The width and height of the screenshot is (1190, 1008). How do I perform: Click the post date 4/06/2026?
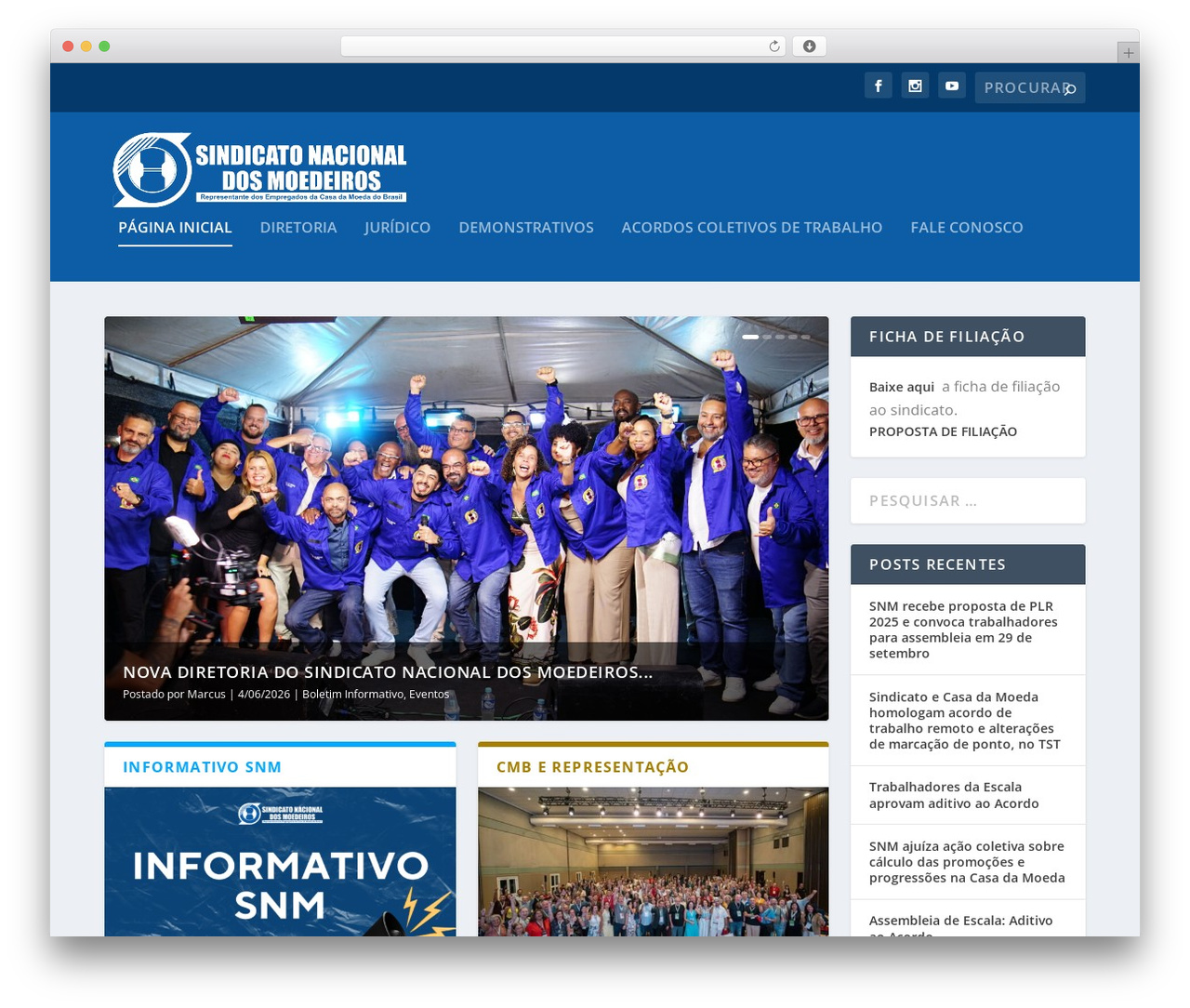pos(264,694)
